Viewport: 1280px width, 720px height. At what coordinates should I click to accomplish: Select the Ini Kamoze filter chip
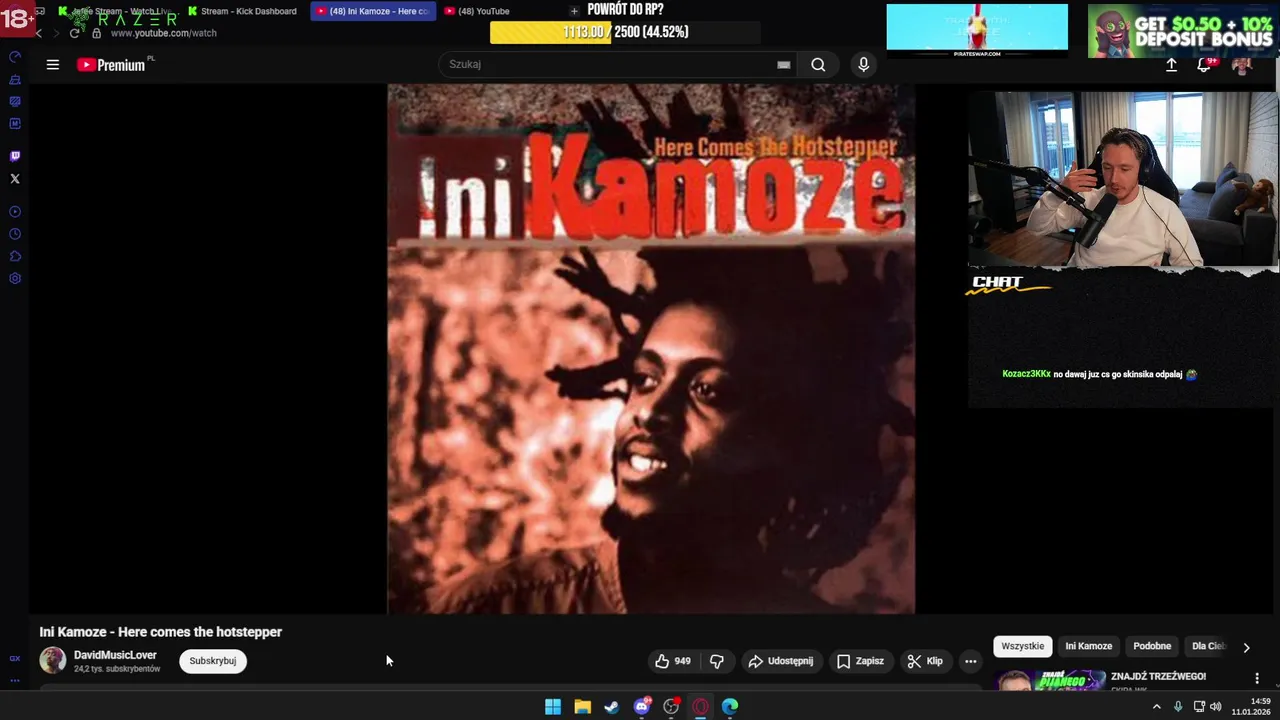point(1088,646)
